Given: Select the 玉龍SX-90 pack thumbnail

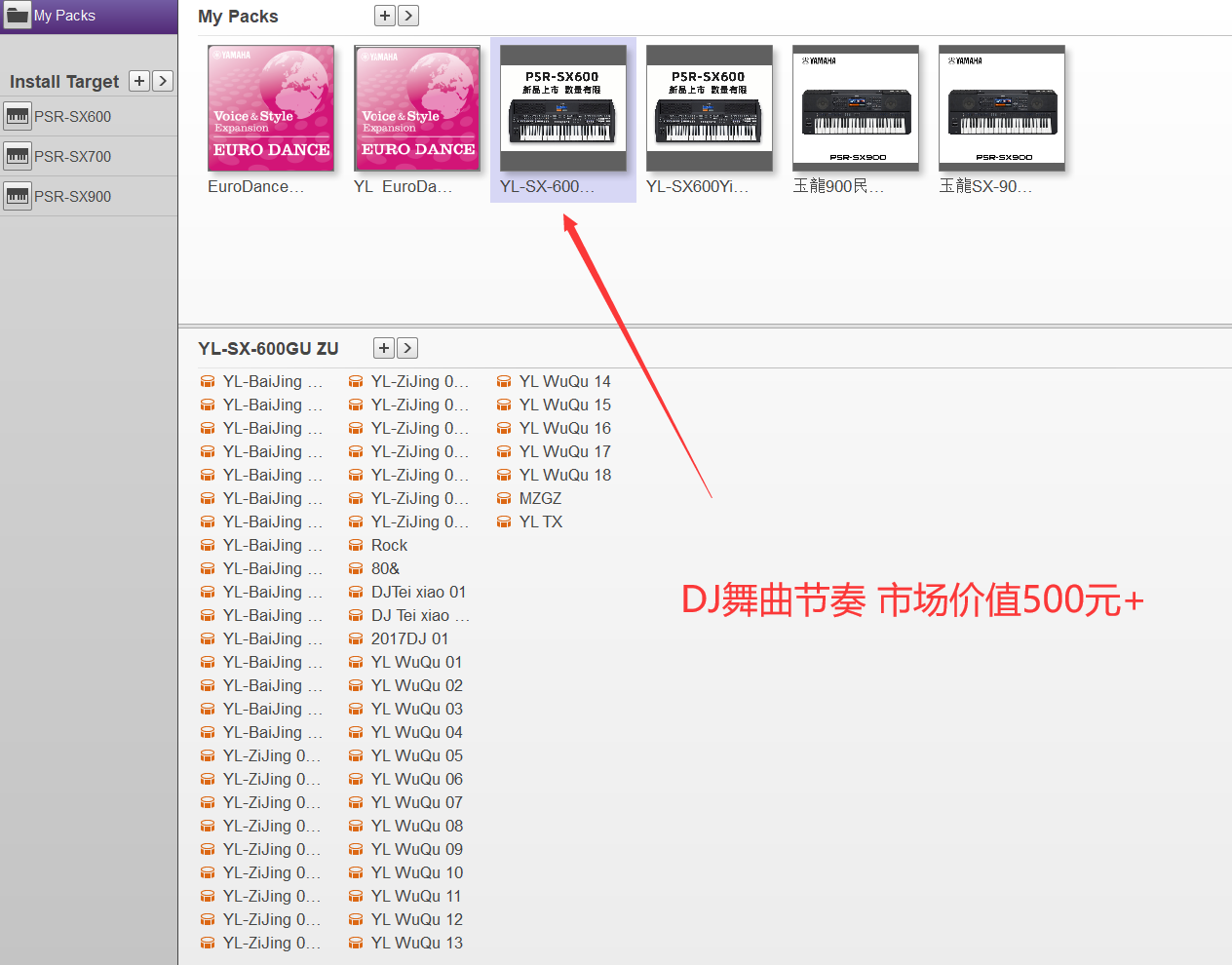Looking at the screenshot, I should tap(1002, 108).
